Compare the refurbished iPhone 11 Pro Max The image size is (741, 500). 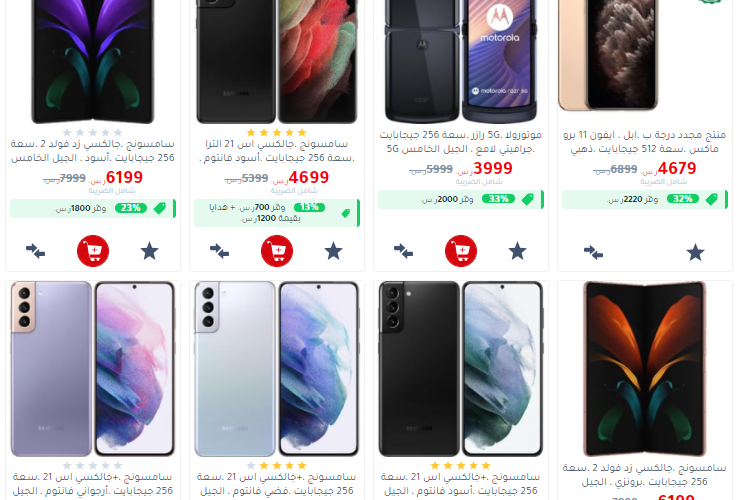click(x=593, y=252)
